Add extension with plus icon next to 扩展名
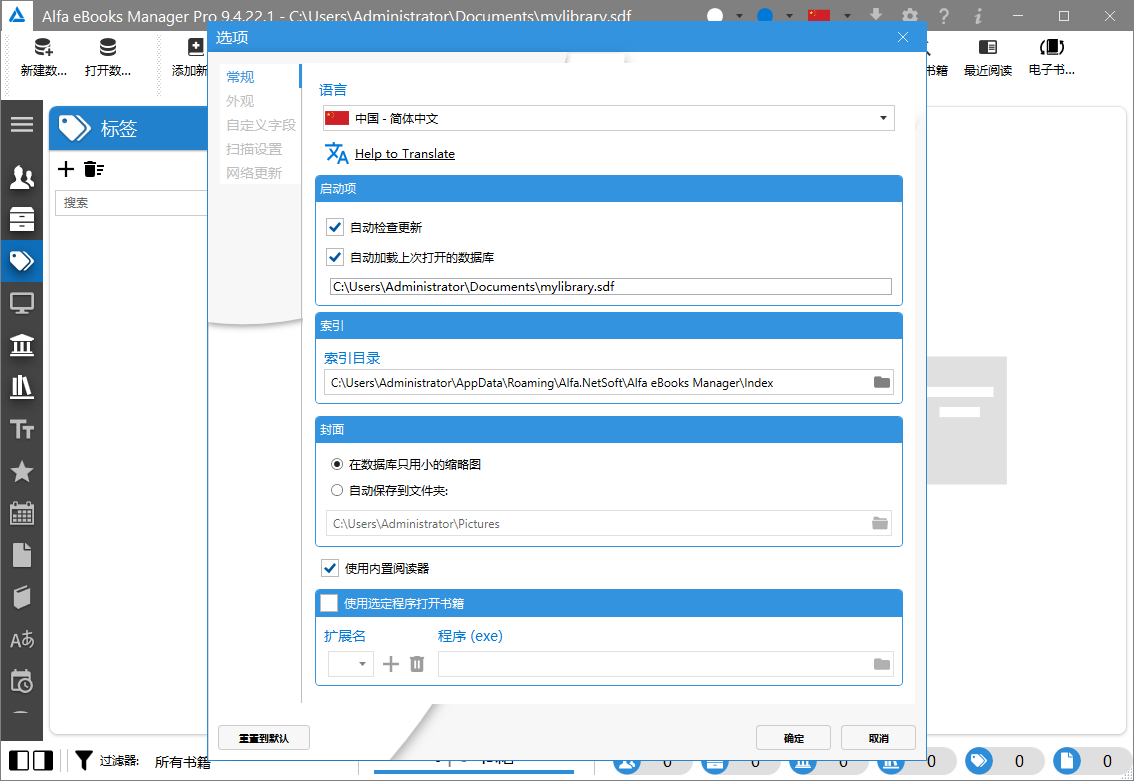Viewport: 1134px width, 781px height. [391, 664]
